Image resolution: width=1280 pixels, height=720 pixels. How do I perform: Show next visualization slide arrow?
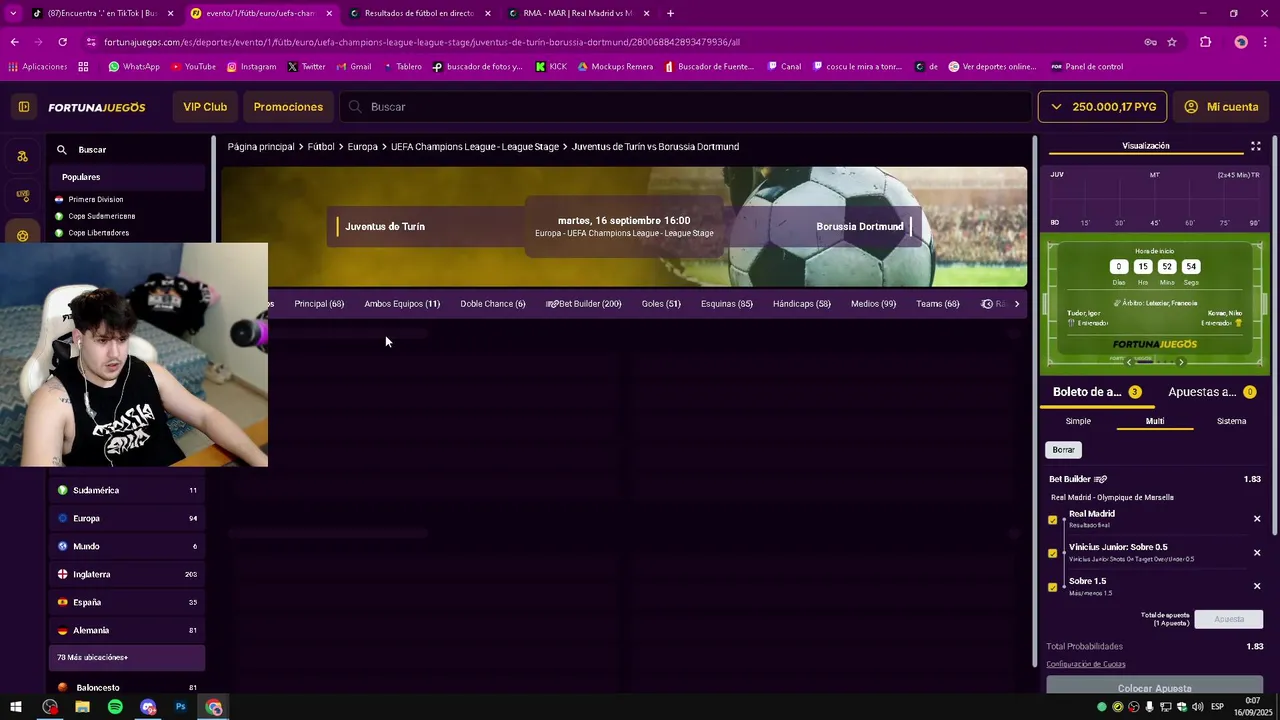coord(1181,362)
